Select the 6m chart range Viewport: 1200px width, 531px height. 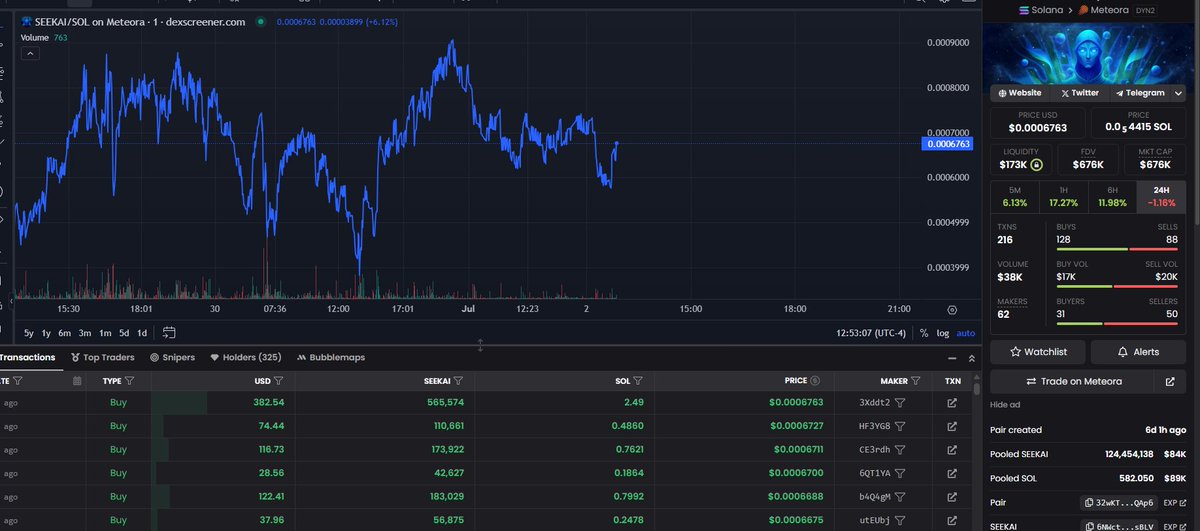[x=64, y=333]
